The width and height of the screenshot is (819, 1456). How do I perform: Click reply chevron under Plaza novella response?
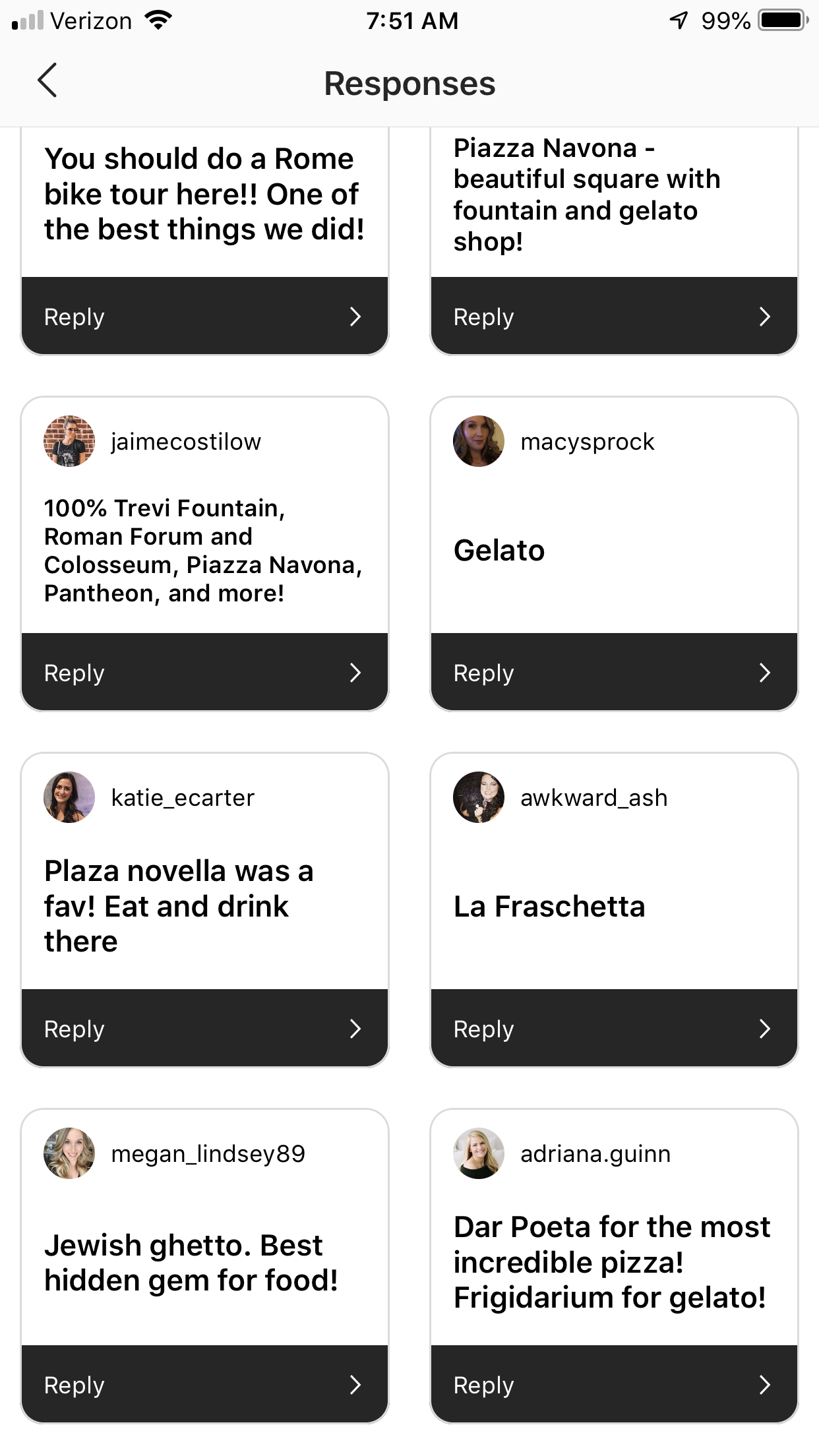tap(355, 1029)
